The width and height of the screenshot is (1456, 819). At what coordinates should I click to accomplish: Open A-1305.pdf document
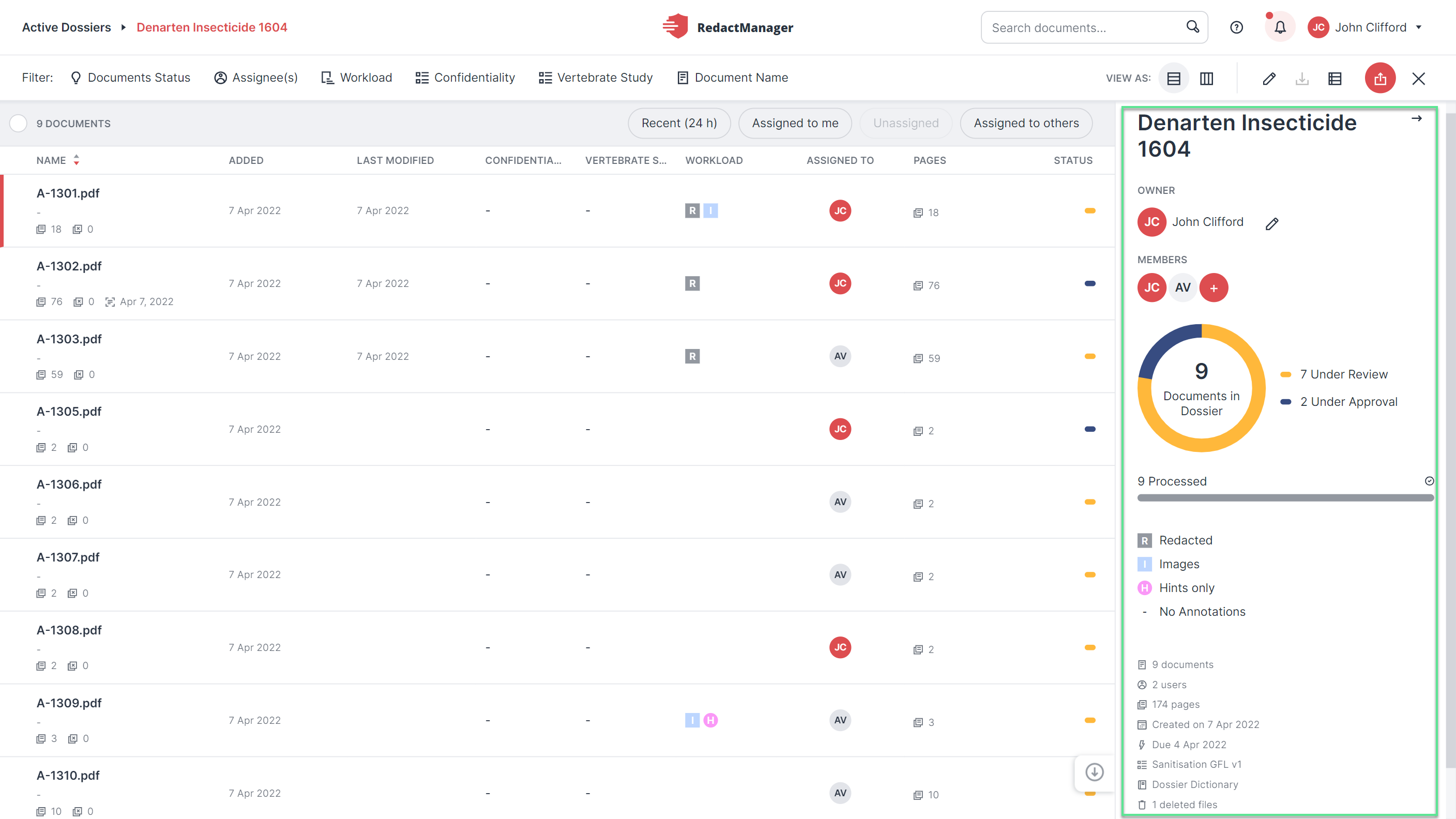(x=69, y=412)
